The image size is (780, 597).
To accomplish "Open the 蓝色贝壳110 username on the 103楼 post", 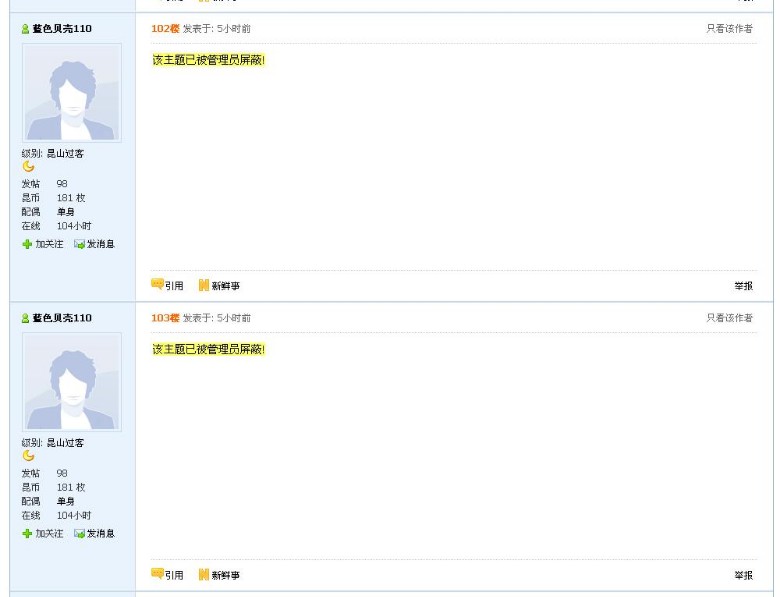I will click(x=61, y=318).
